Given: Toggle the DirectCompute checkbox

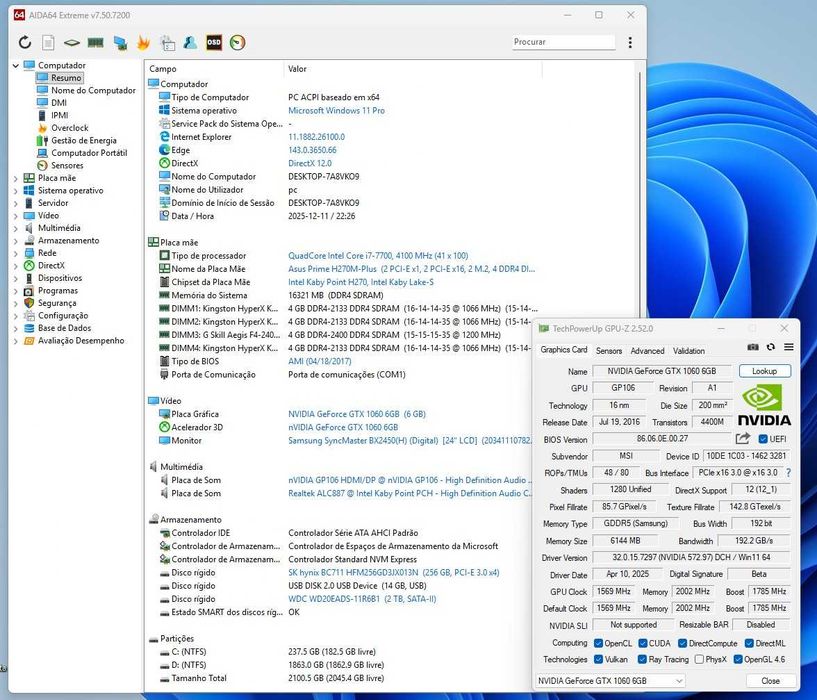Looking at the screenshot, I should coord(682,643).
